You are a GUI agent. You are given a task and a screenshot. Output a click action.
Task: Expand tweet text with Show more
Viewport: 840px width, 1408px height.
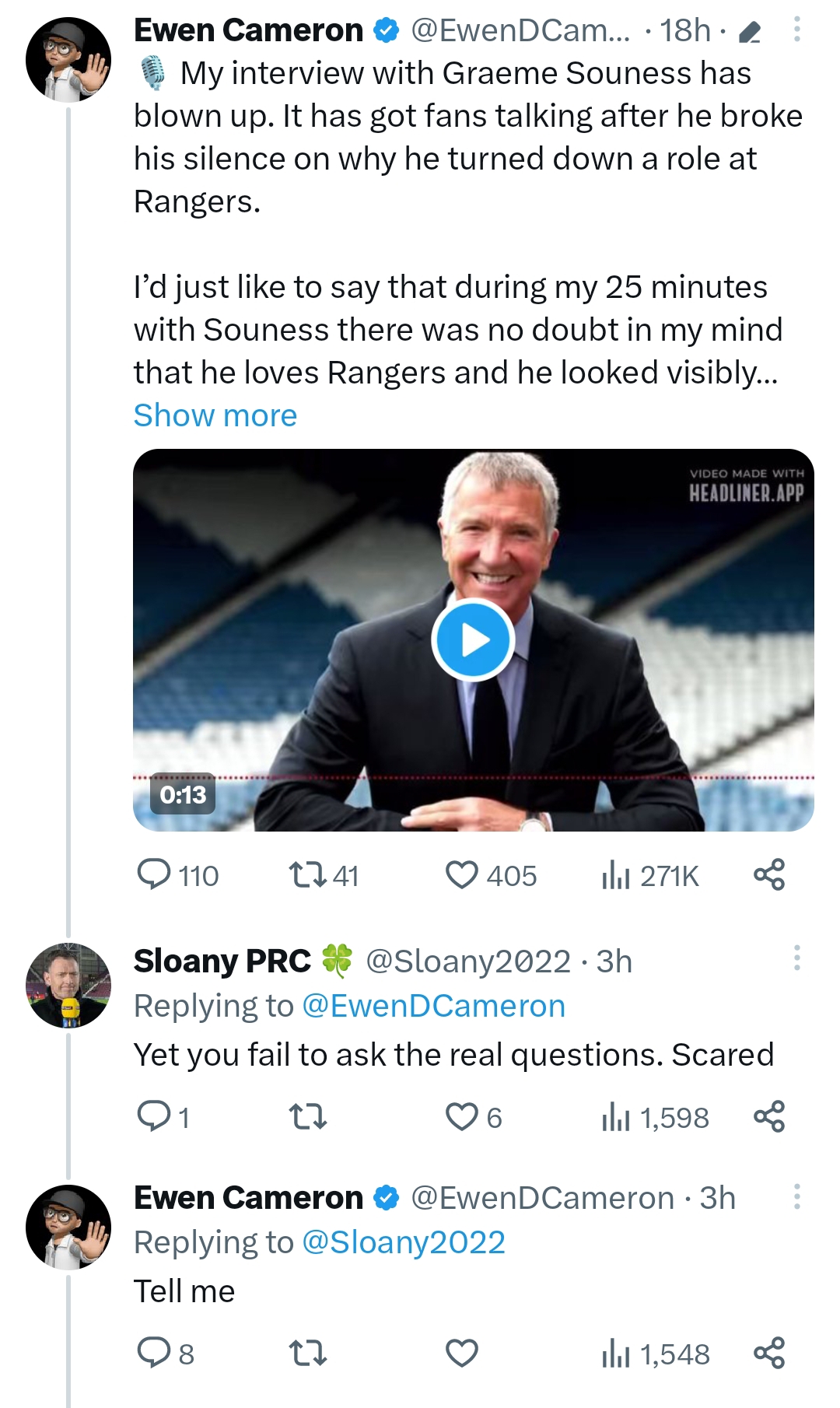pyautogui.click(x=215, y=415)
